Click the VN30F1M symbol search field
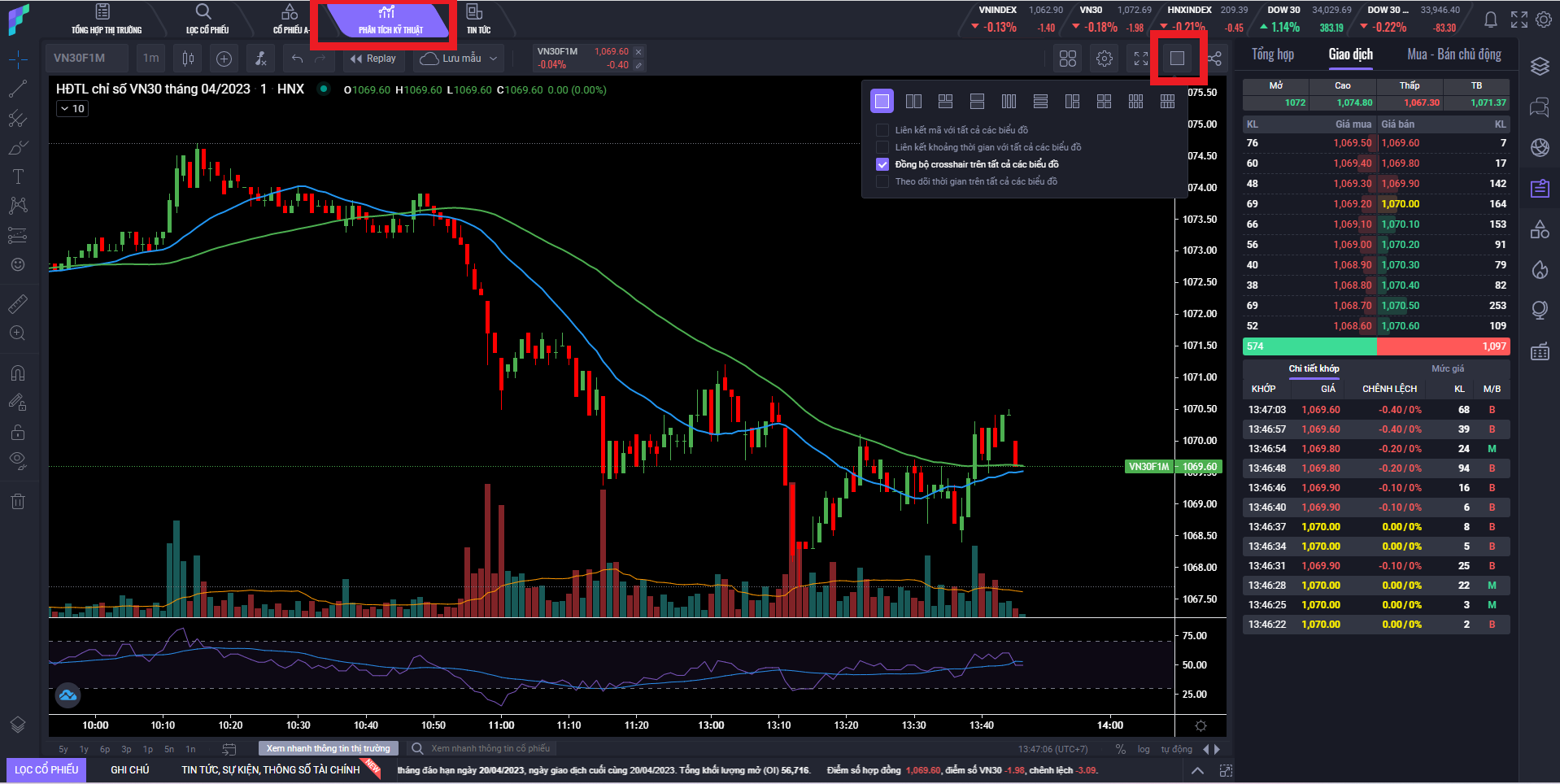 click(x=80, y=59)
